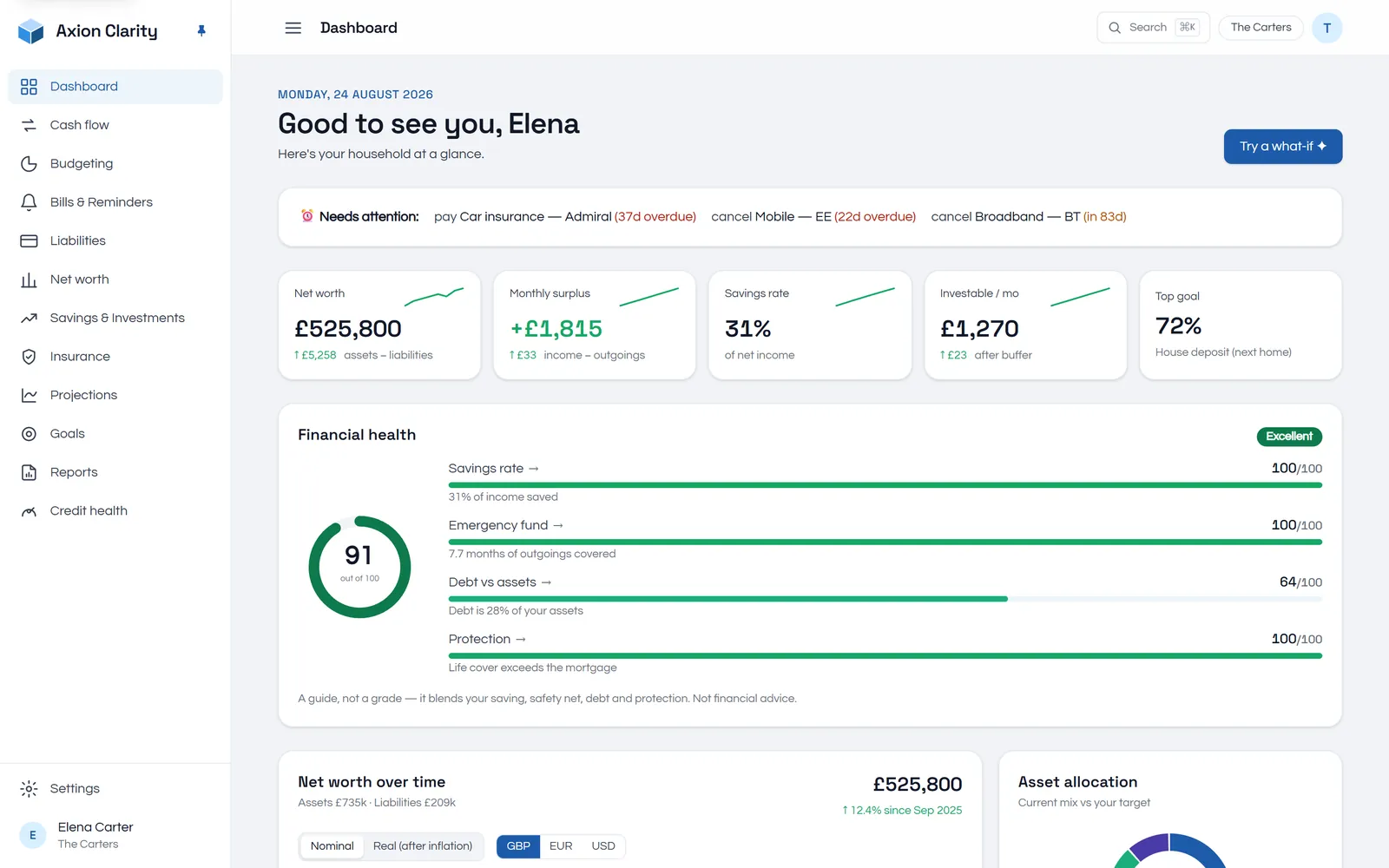Click the search magnifier icon
Viewport: 1389px width, 868px height.
click(x=1115, y=28)
